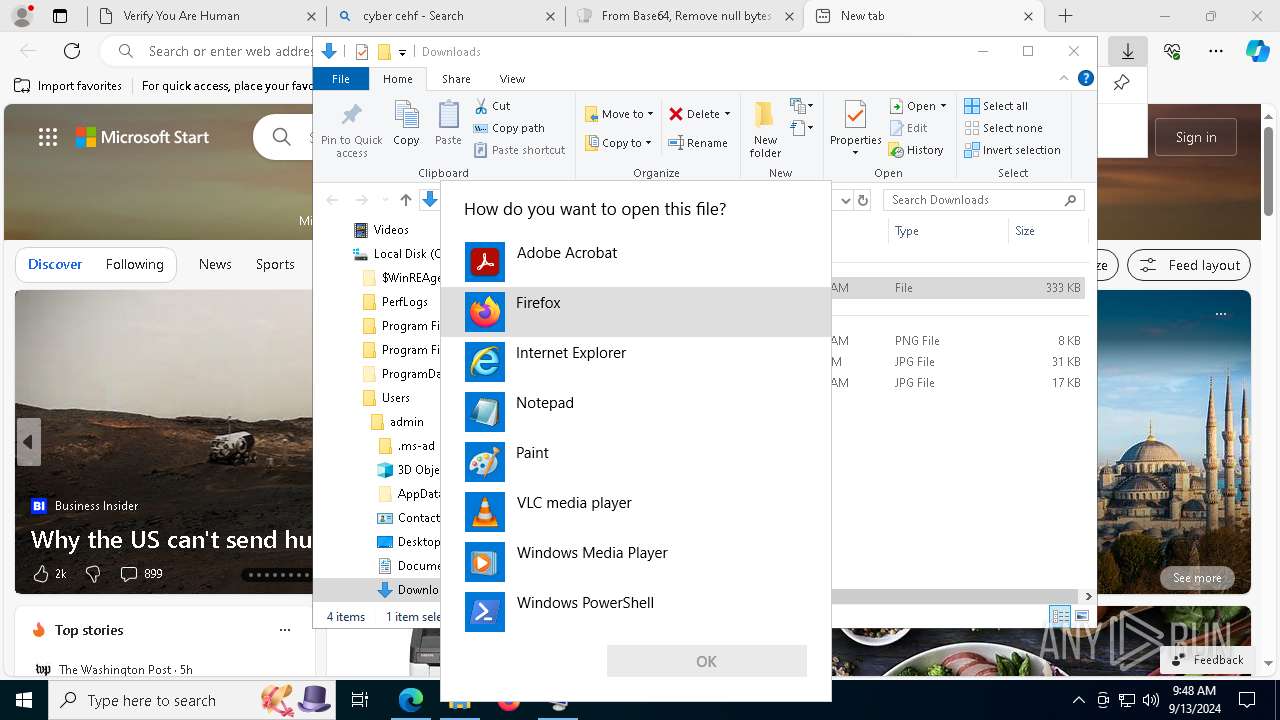
Task: Click the Search Downloads field
Action: click(x=983, y=200)
